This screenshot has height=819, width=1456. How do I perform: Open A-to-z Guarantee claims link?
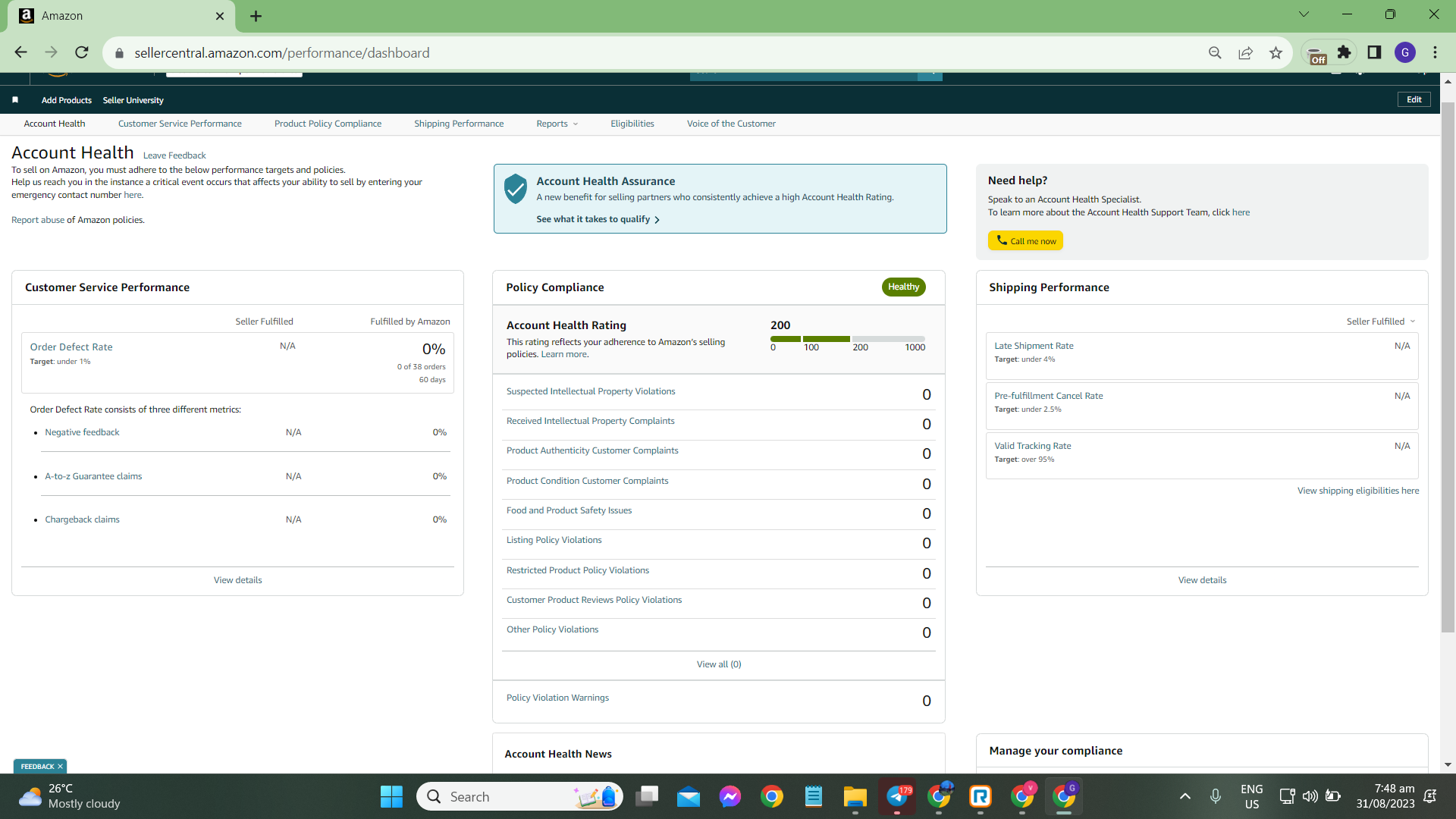(x=93, y=476)
